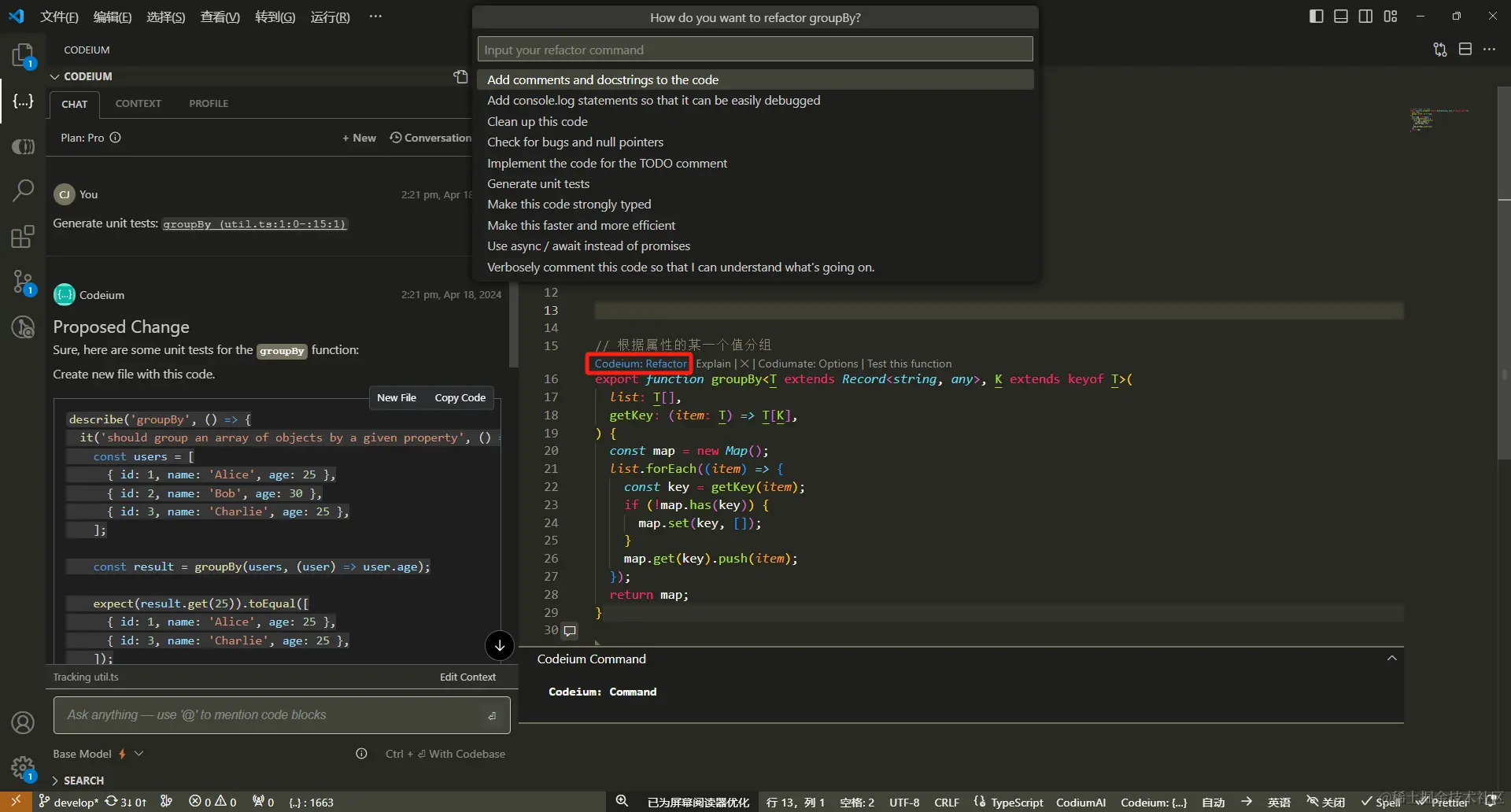
Task: Click the info icon beside Ctrl shortcut
Action: (x=361, y=754)
